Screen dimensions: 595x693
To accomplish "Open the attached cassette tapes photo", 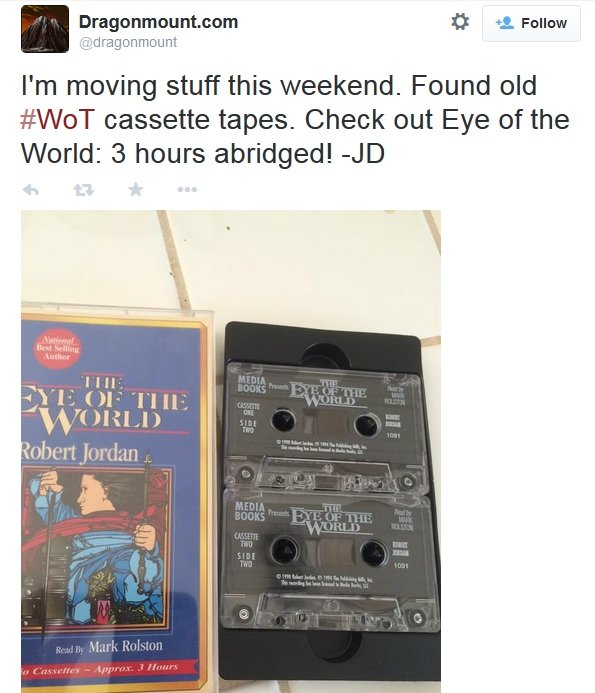I will coord(231,451).
